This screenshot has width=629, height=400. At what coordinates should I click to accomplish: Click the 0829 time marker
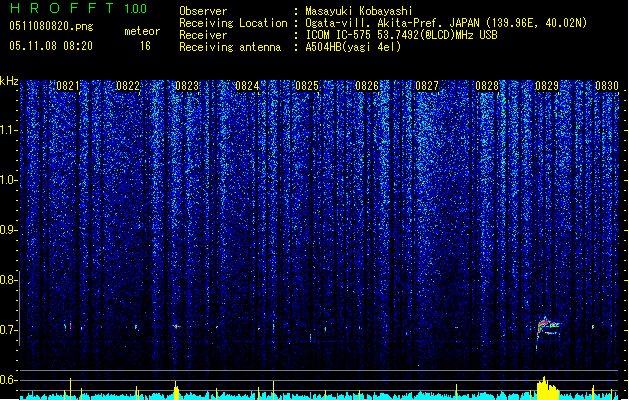[547, 86]
